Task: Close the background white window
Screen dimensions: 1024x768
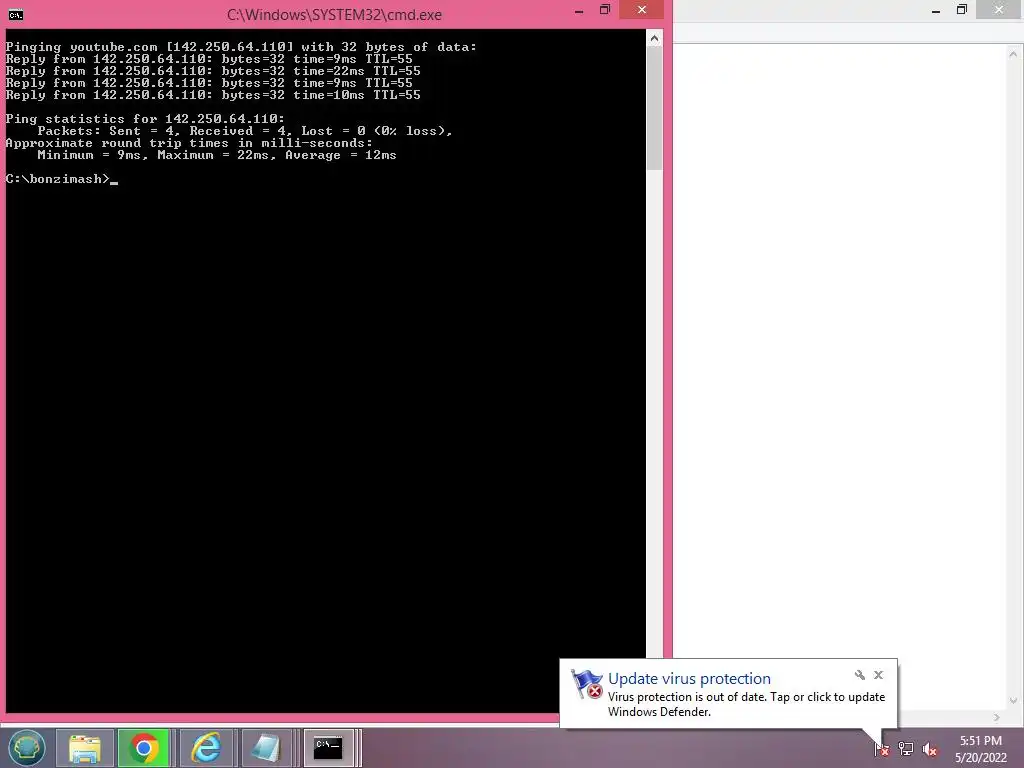Action: click(999, 10)
